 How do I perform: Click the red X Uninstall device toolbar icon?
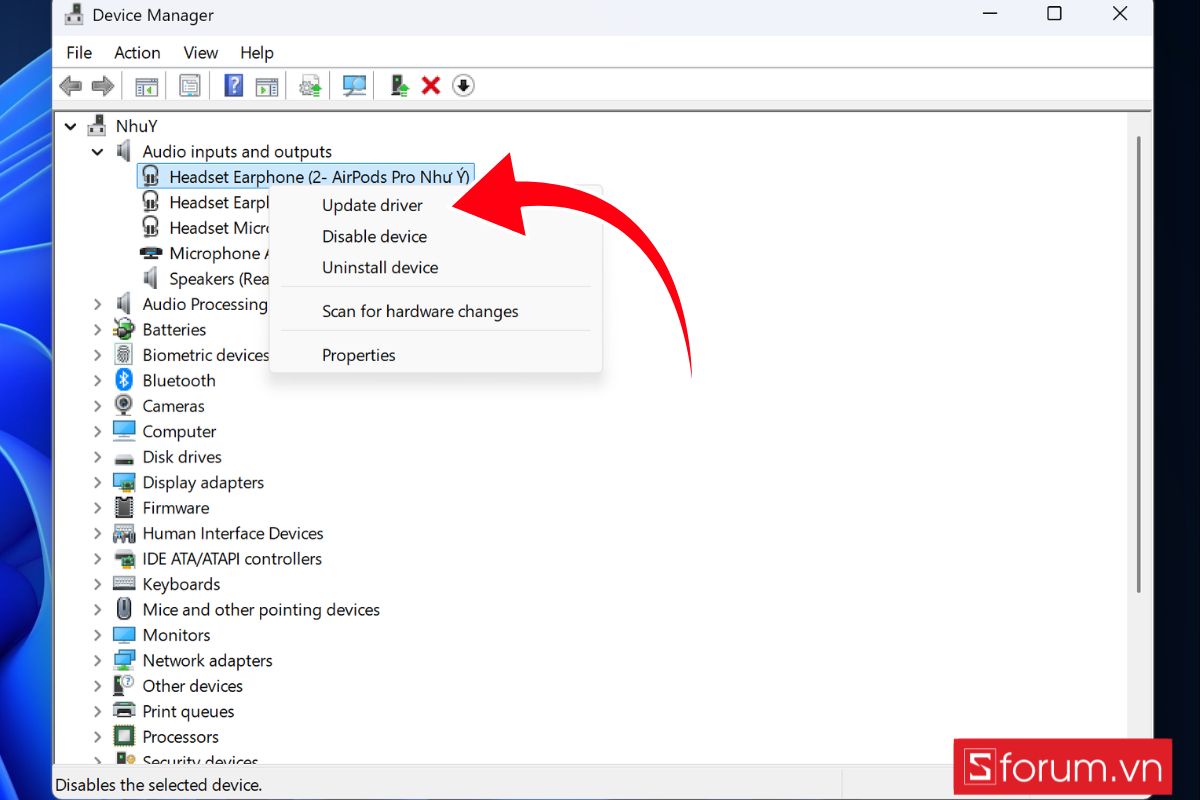(431, 86)
